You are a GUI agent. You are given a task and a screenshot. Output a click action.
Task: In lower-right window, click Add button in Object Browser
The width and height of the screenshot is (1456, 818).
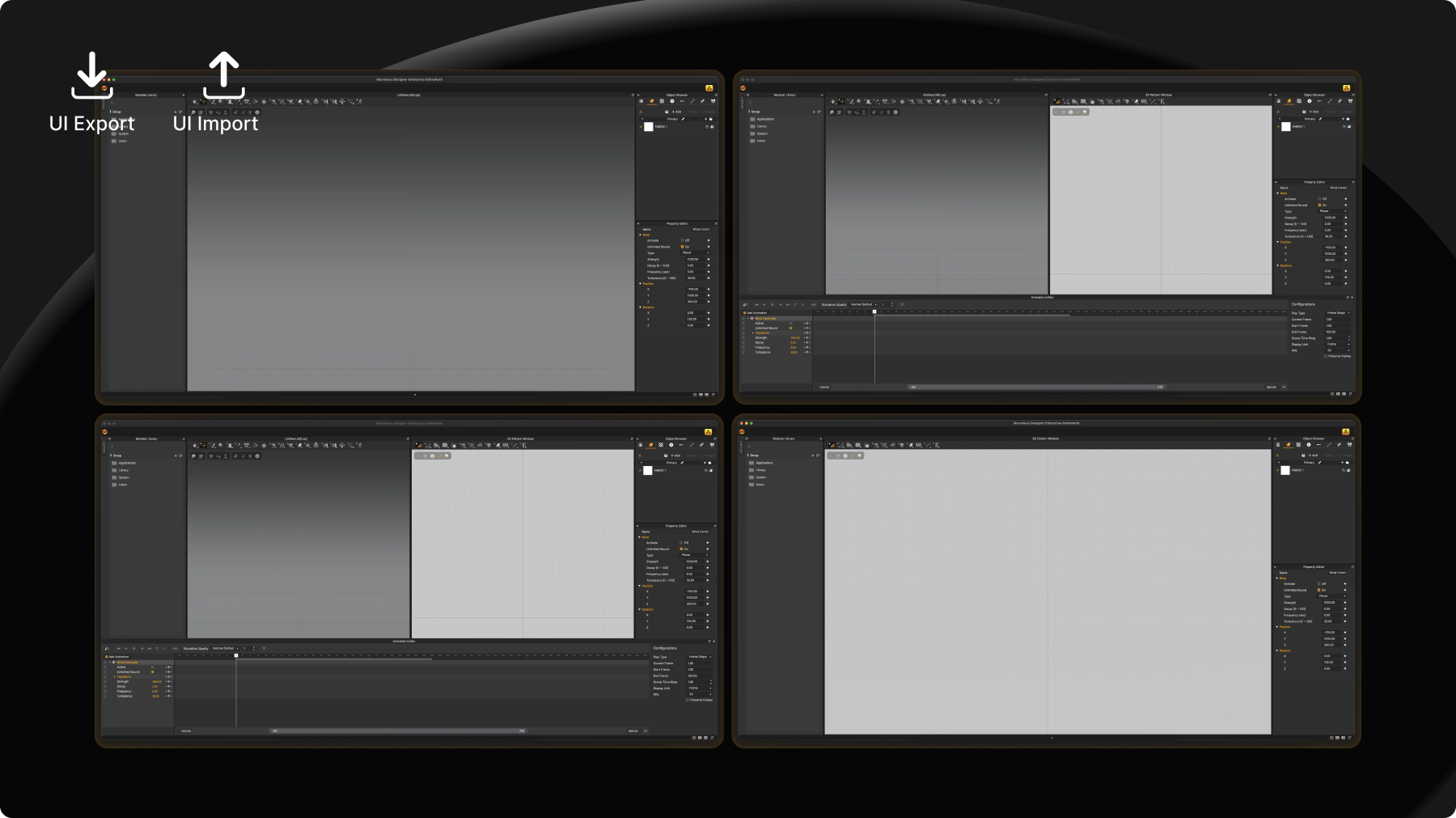coord(1313,456)
